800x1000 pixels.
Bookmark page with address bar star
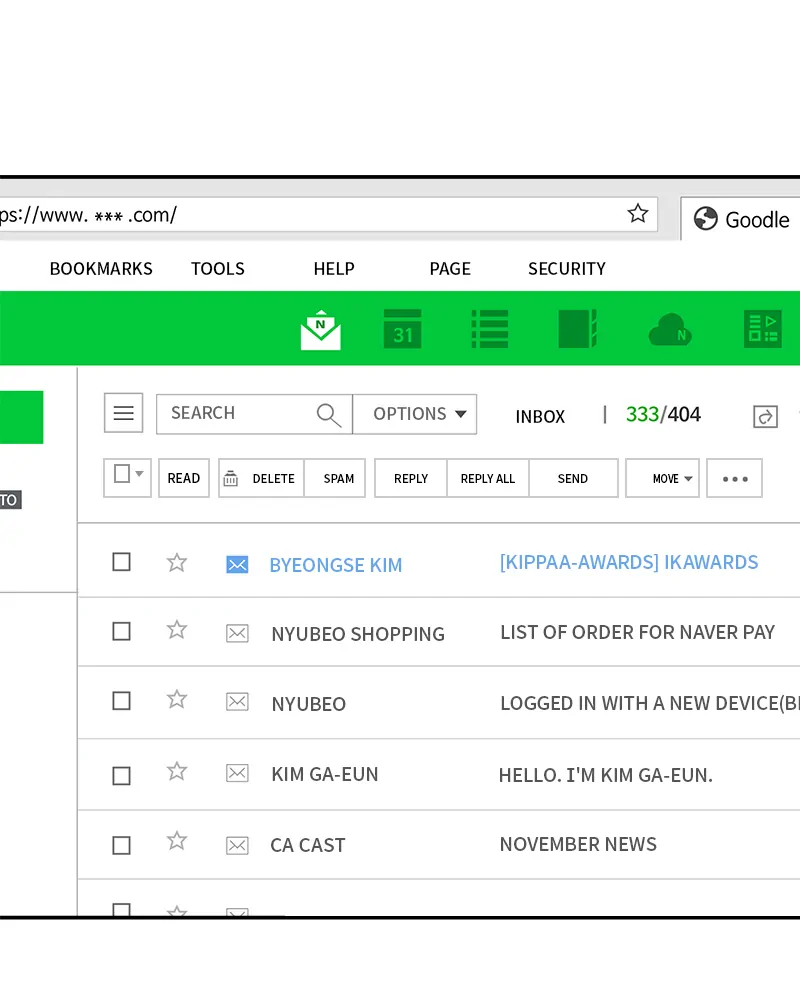638,214
